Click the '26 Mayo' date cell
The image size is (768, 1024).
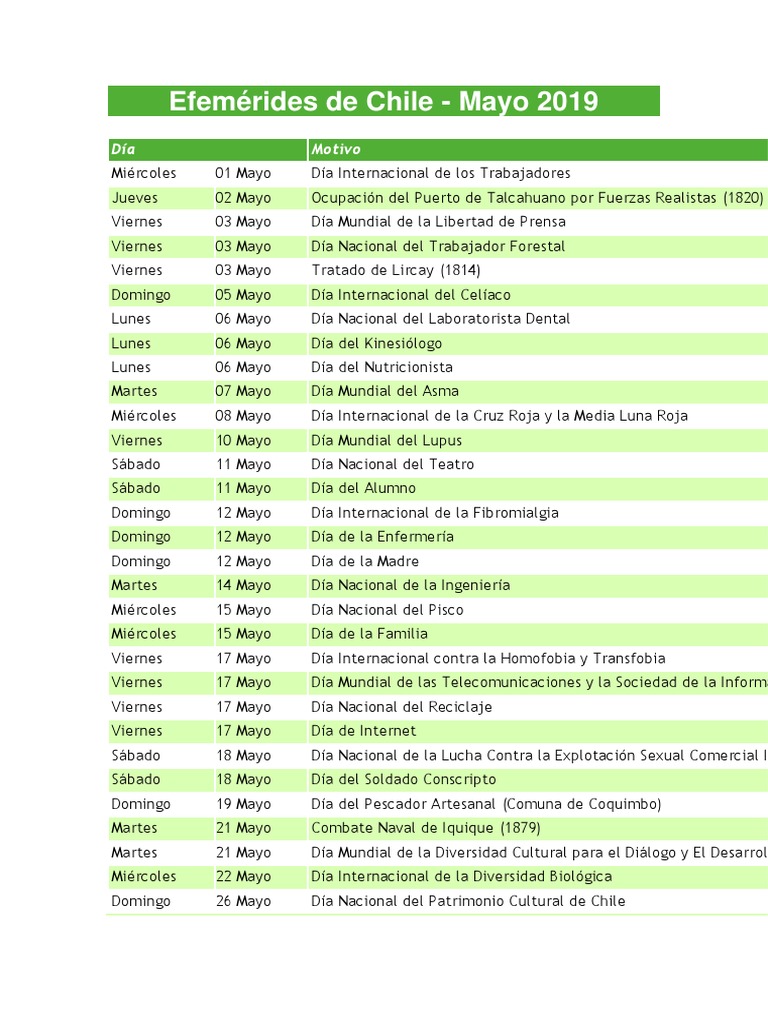244,901
